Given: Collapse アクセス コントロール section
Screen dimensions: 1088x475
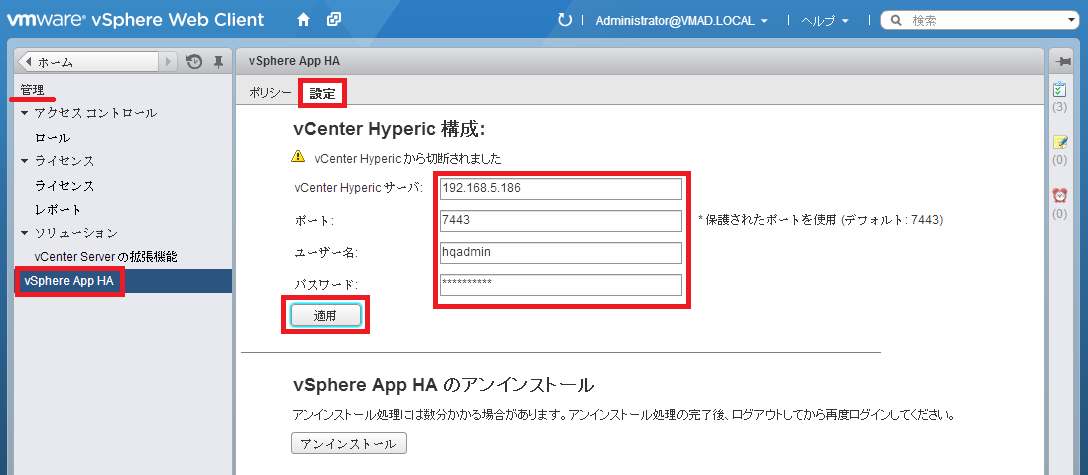Looking at the screenshot, I should tap(26, 113).
